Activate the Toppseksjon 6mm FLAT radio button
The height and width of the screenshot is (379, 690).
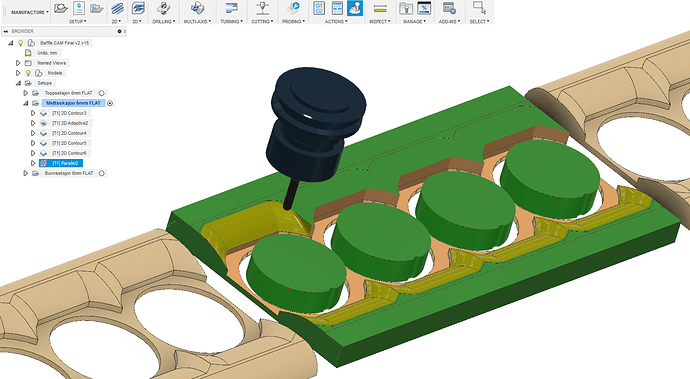coord(102,93)
